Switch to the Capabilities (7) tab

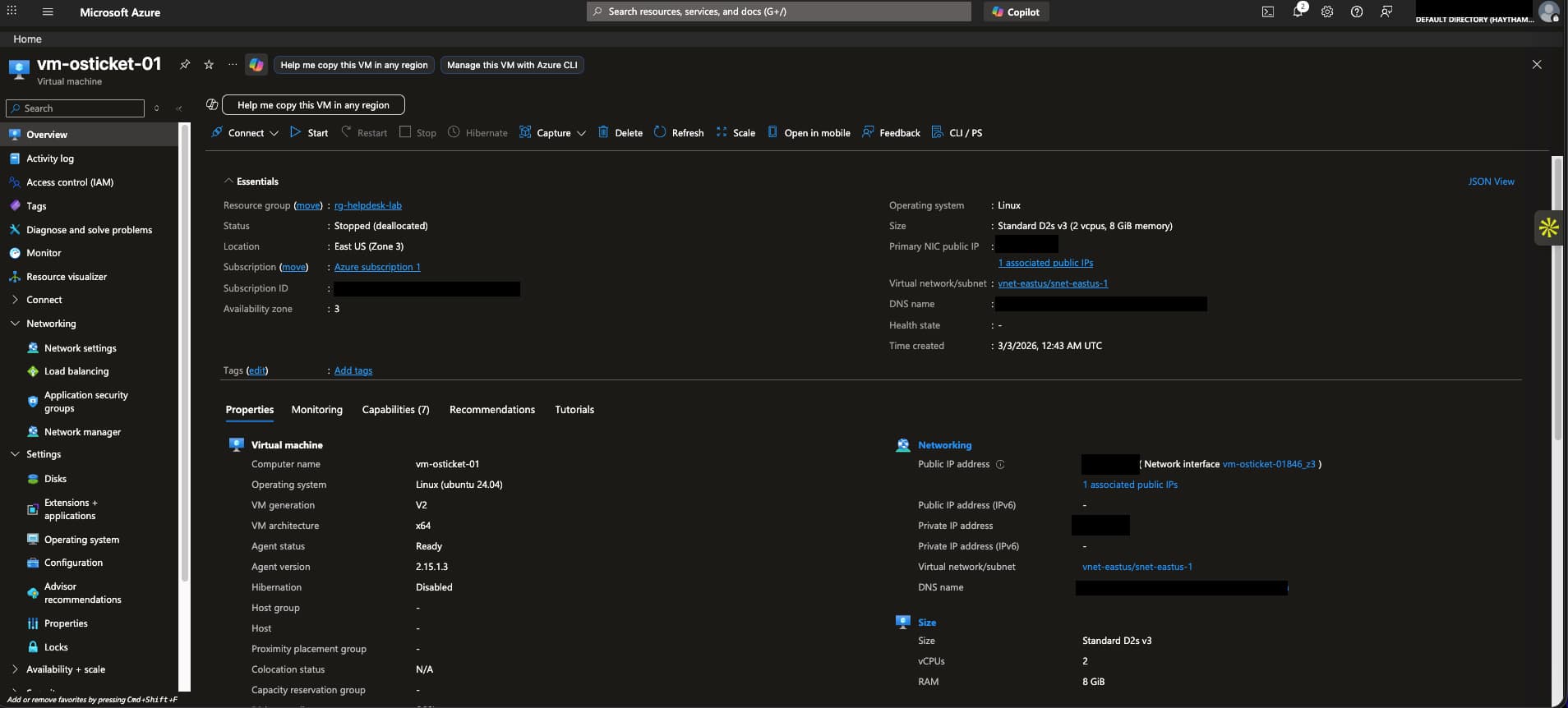pos(395,409)
